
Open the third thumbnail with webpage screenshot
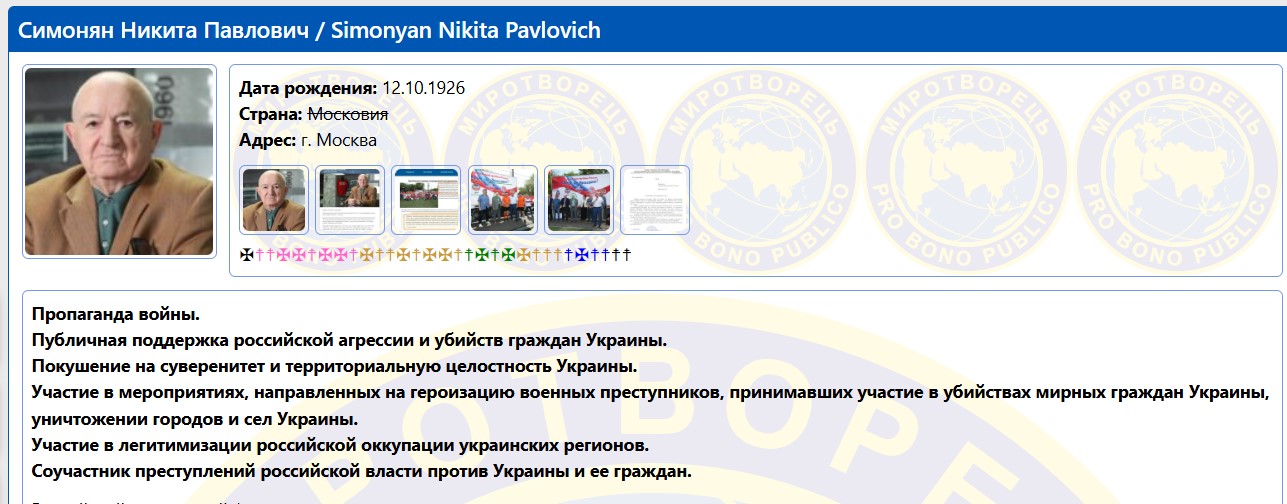[x=426, y=200]
